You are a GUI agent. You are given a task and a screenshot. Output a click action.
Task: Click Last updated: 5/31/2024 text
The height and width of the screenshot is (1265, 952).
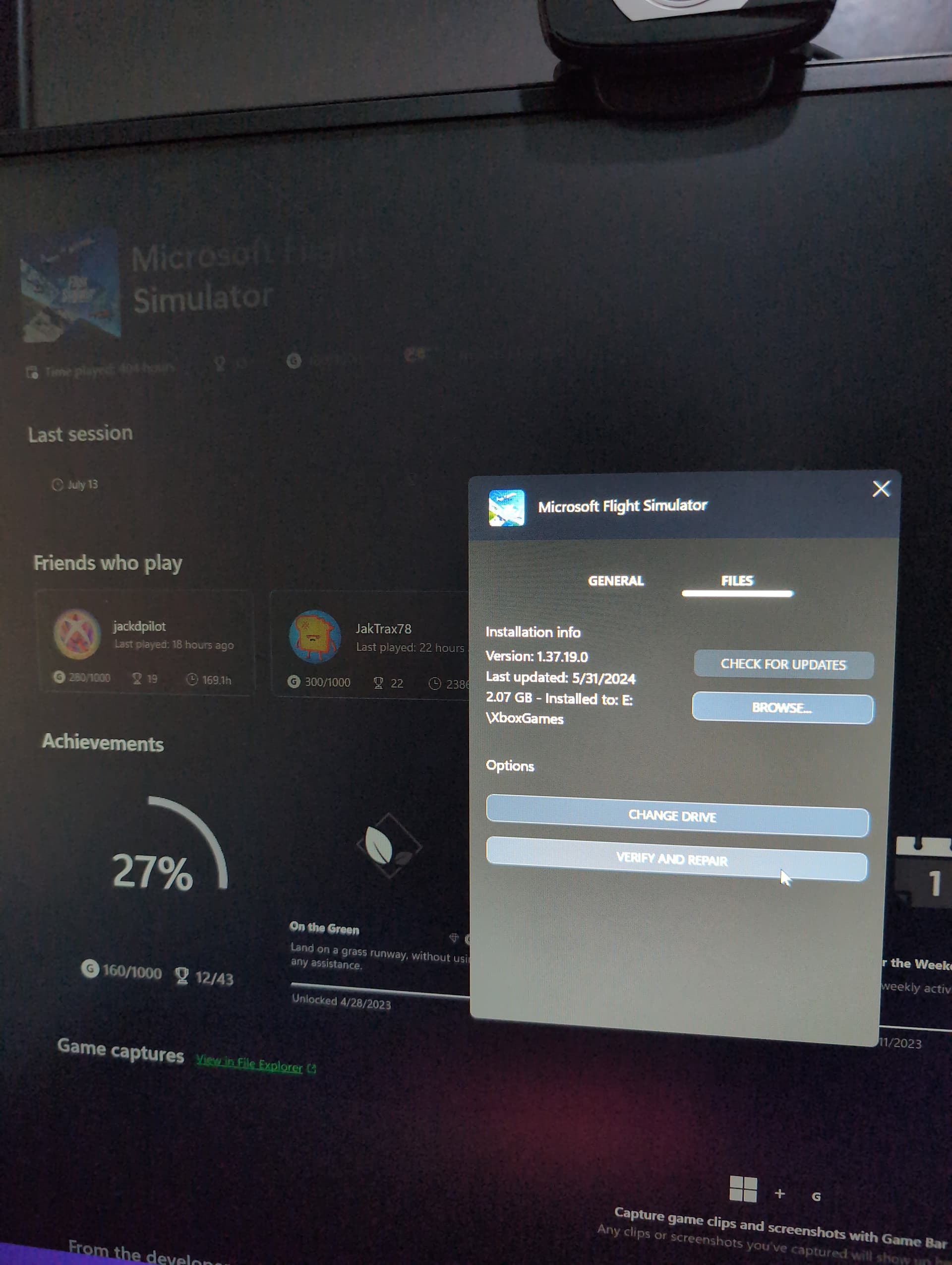coord(561,678)
